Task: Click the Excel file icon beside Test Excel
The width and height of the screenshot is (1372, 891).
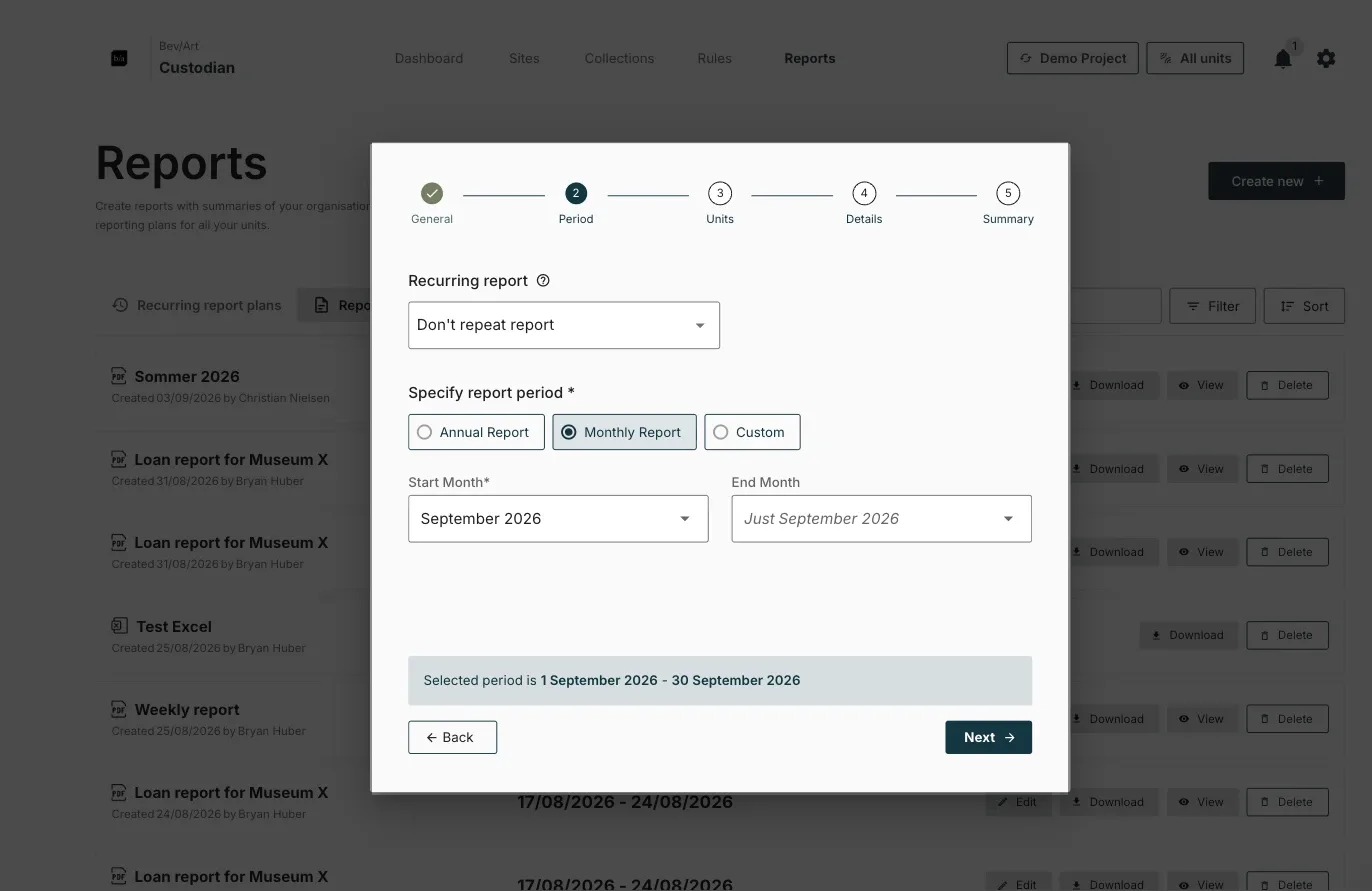Action: point(119,626)
